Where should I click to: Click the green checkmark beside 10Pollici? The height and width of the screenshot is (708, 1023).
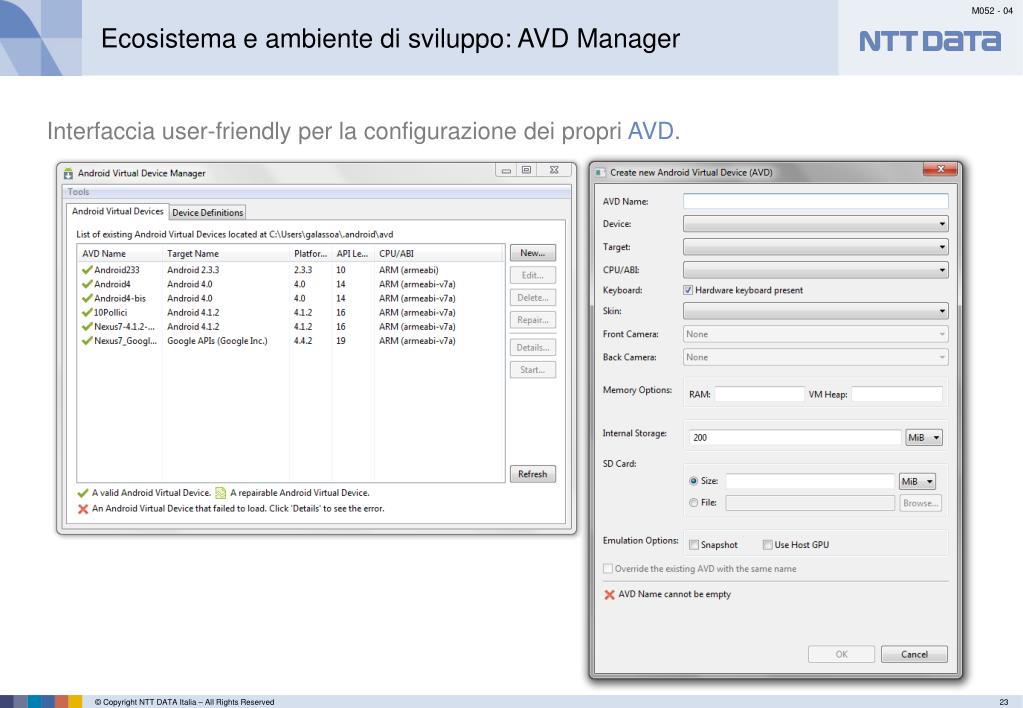click(87, 313)
